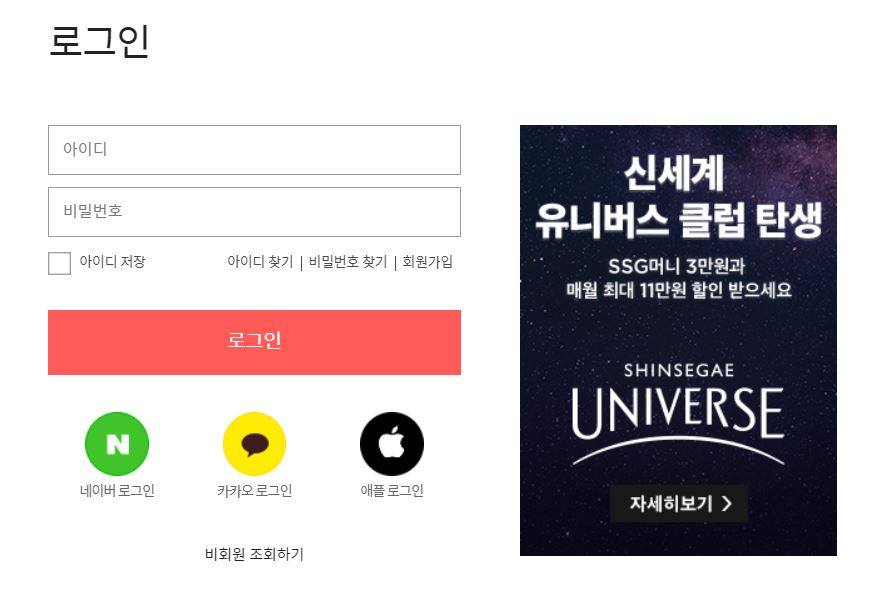Toggle the 아이디 저장 checkbox
Image resolution: width=871 pixels, height=591 pixels.
pos(59,263)
